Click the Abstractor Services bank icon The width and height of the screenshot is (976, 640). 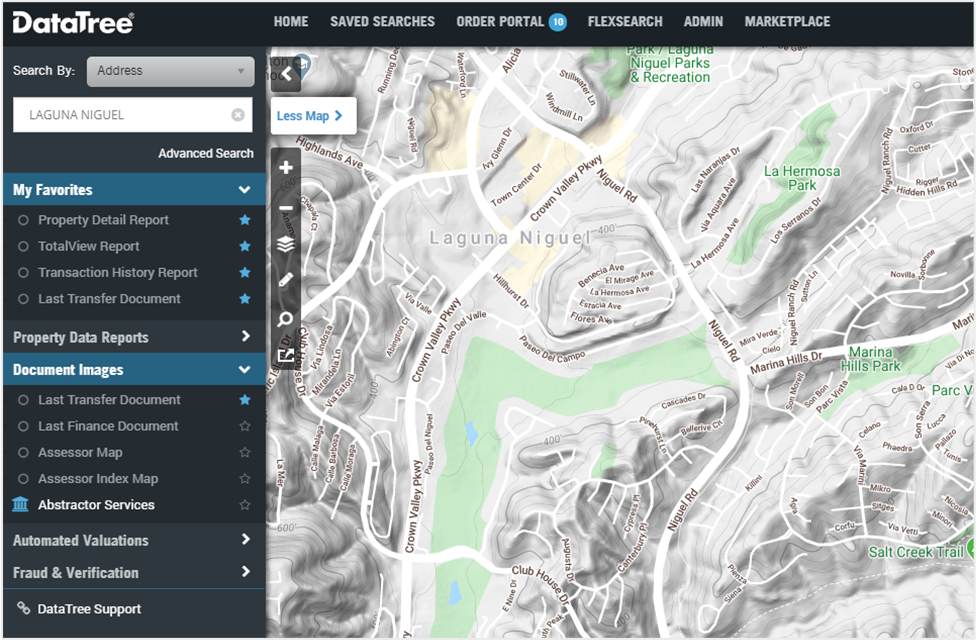click(21, 505)
